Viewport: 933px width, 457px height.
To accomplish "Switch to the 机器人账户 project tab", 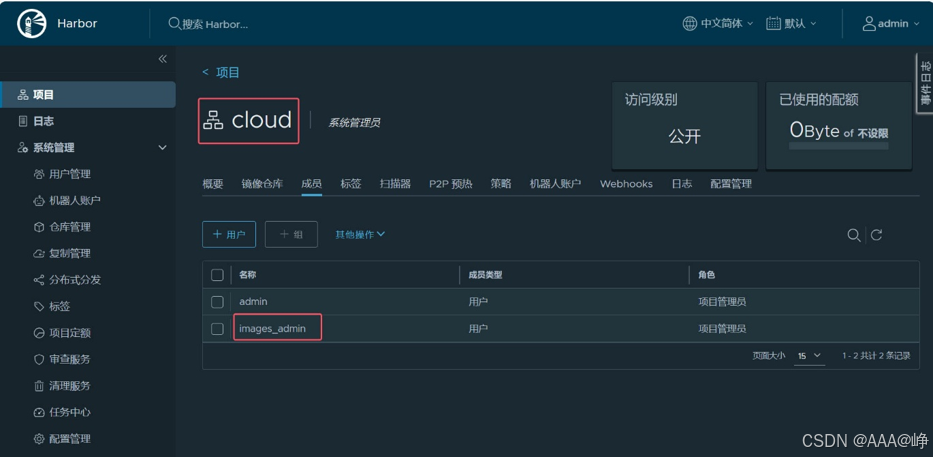I will coord(556,184).
